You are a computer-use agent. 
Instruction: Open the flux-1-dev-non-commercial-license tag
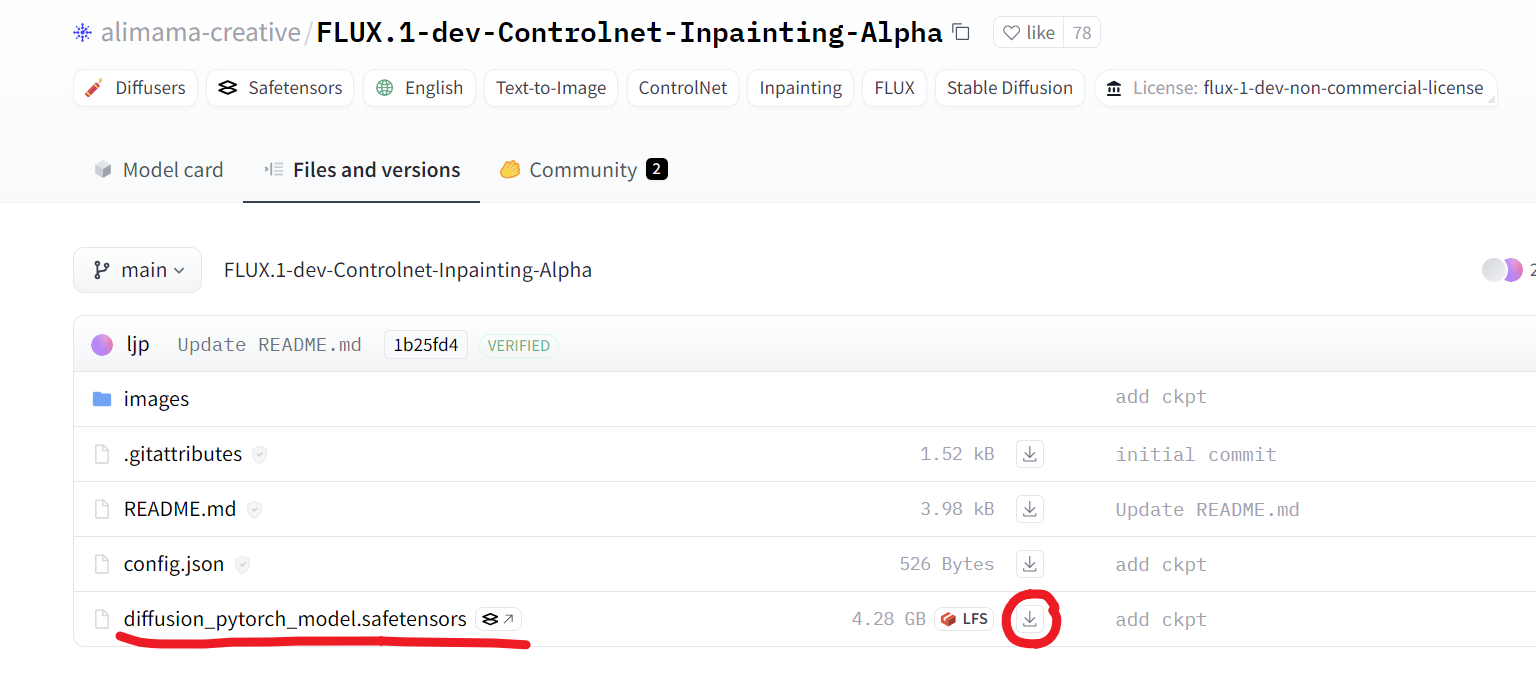[1296, 88]
